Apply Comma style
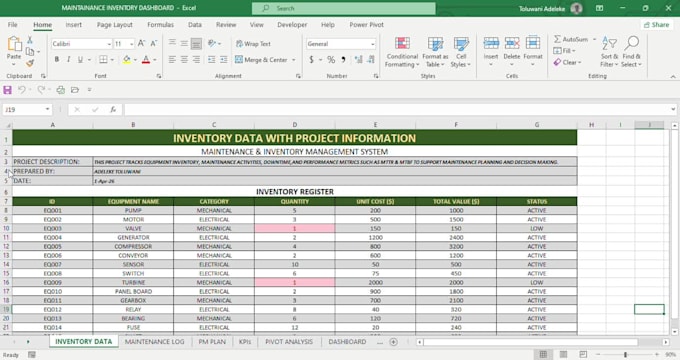 point(343,60)
